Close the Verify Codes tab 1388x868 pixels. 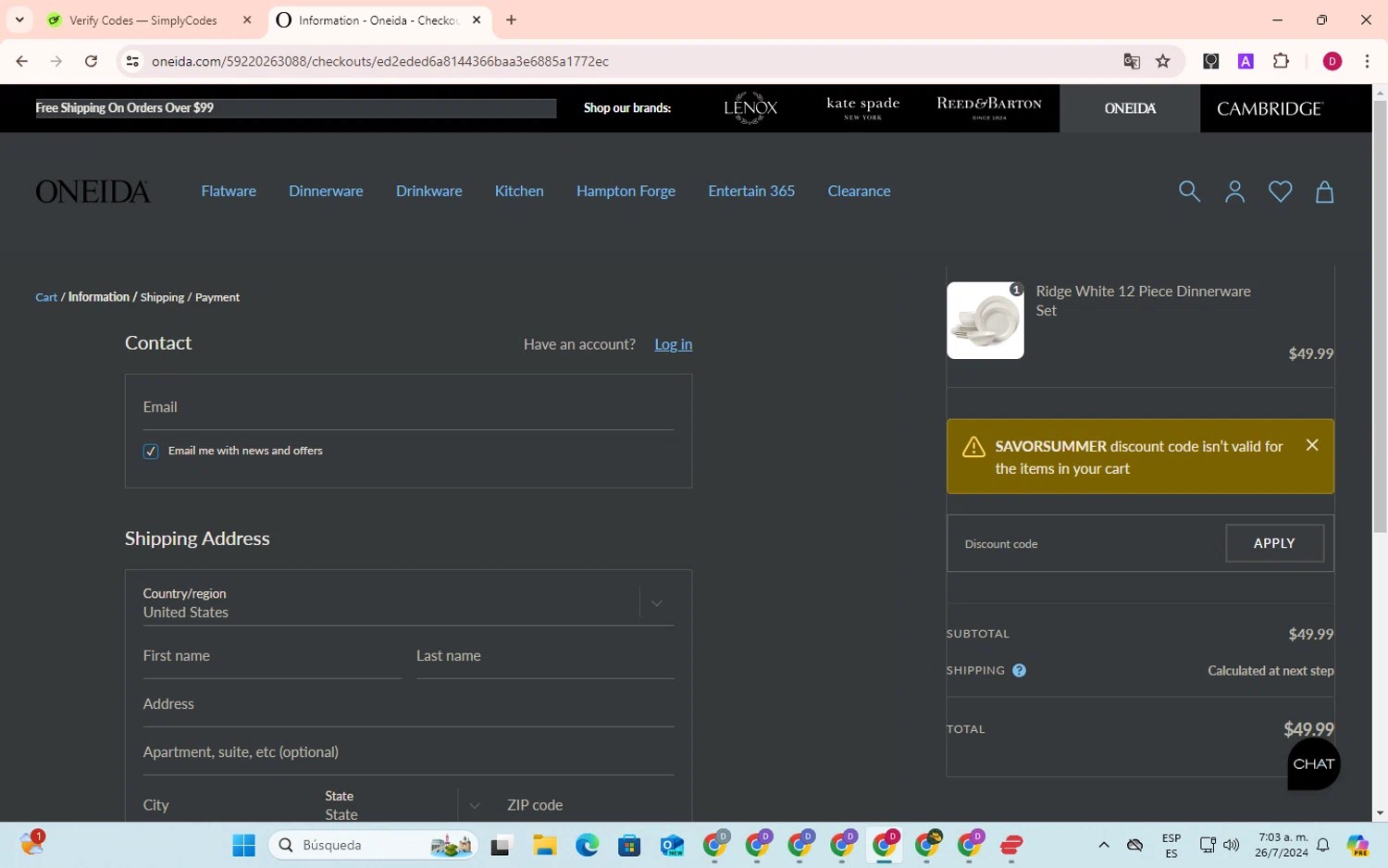click(x=247, y=19)
